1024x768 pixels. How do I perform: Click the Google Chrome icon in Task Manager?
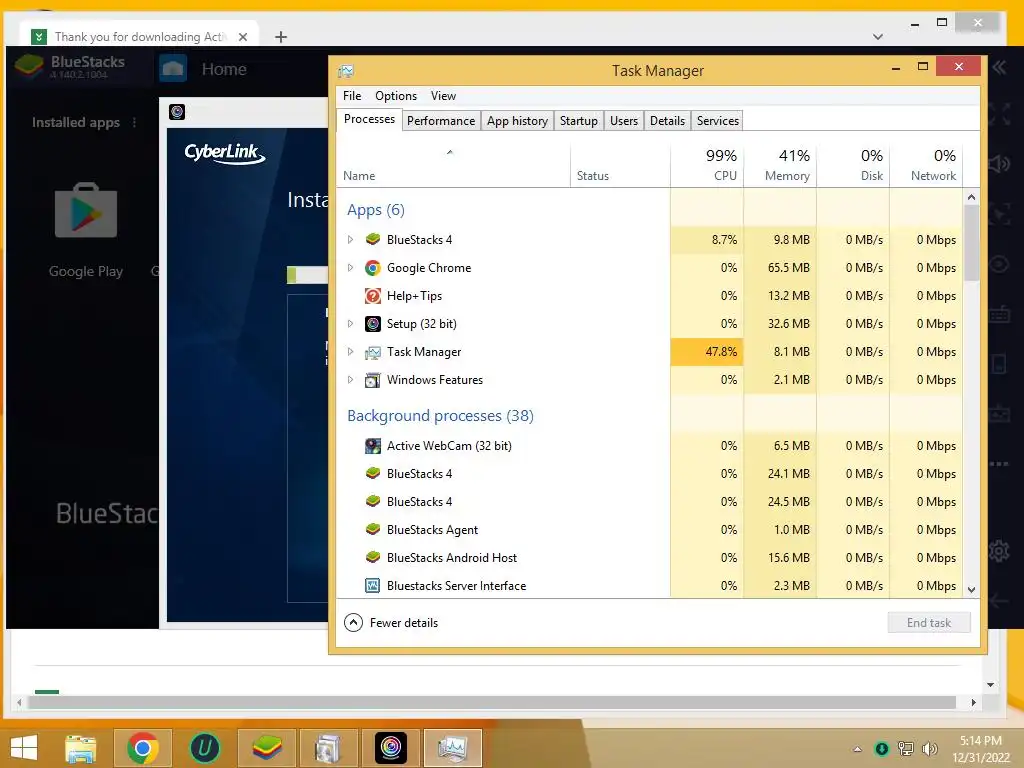[373, 268]
